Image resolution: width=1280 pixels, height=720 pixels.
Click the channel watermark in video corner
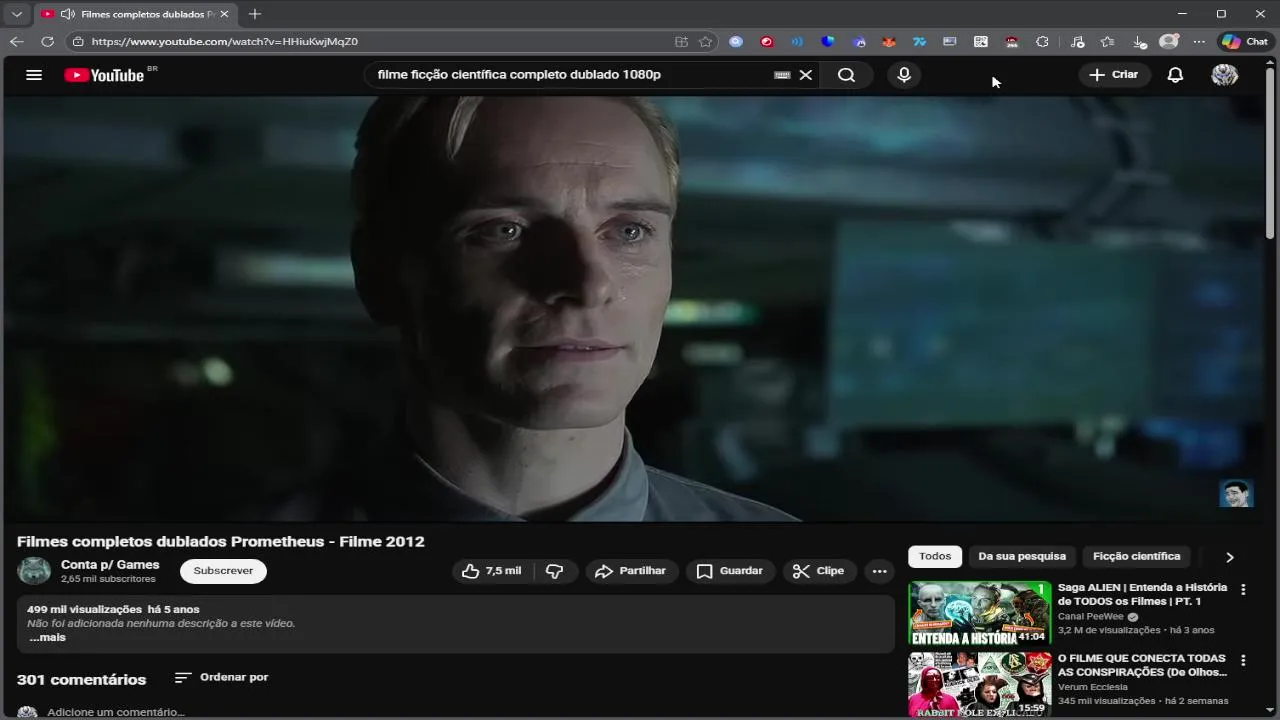tap(1236, 493)
